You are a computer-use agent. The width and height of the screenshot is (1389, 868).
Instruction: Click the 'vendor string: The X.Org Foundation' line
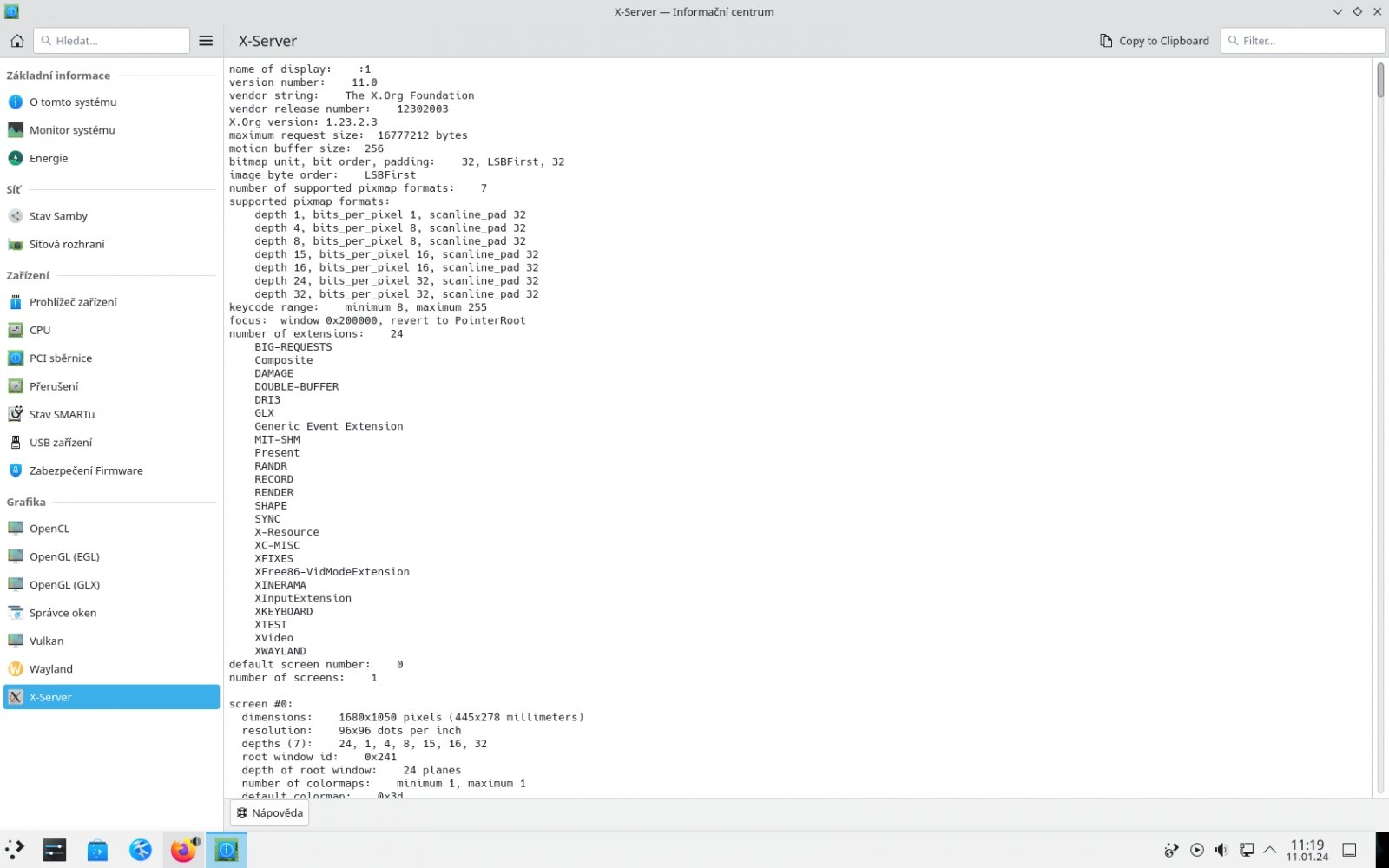[x=352, y=95]
